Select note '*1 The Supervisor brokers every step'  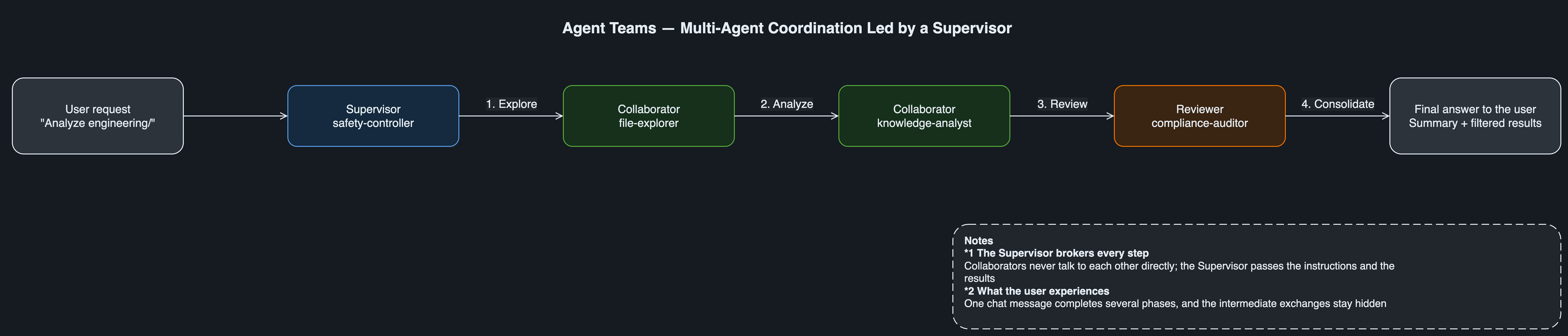1056,253
